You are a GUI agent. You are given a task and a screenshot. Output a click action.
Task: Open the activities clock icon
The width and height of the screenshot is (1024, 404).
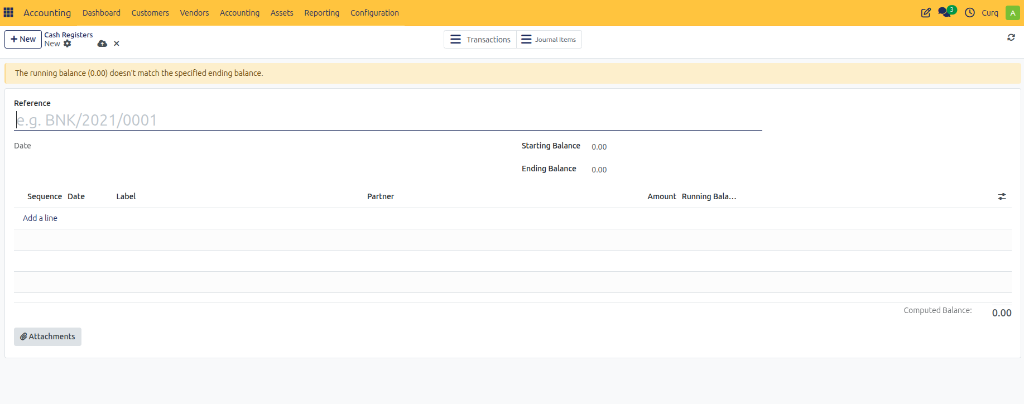pos(970,12)
